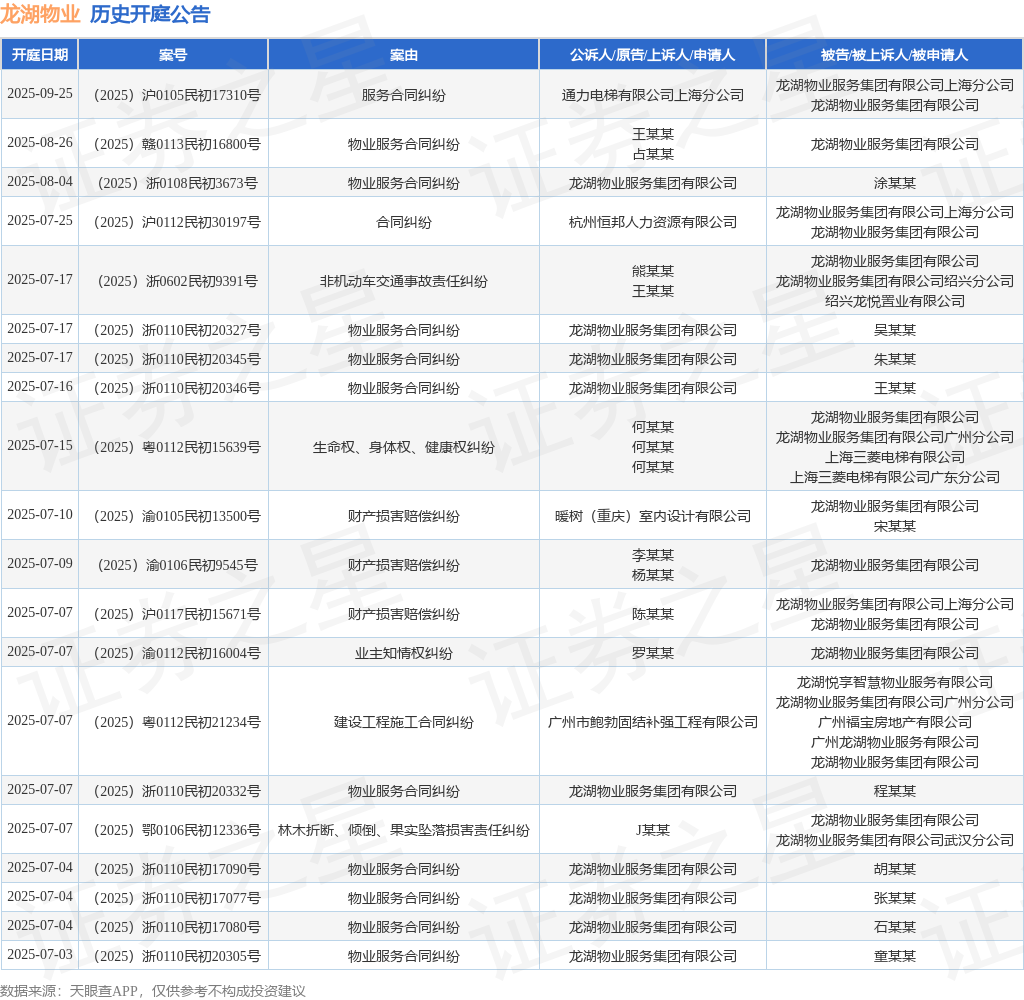Click defendant 龙湖悦享智慧物业服务有限公司

[x=895, y=683]
